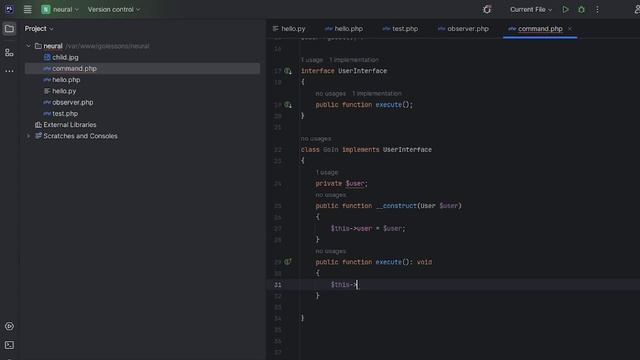Click the class name GoIn in editor

click(x=331, y=150)
